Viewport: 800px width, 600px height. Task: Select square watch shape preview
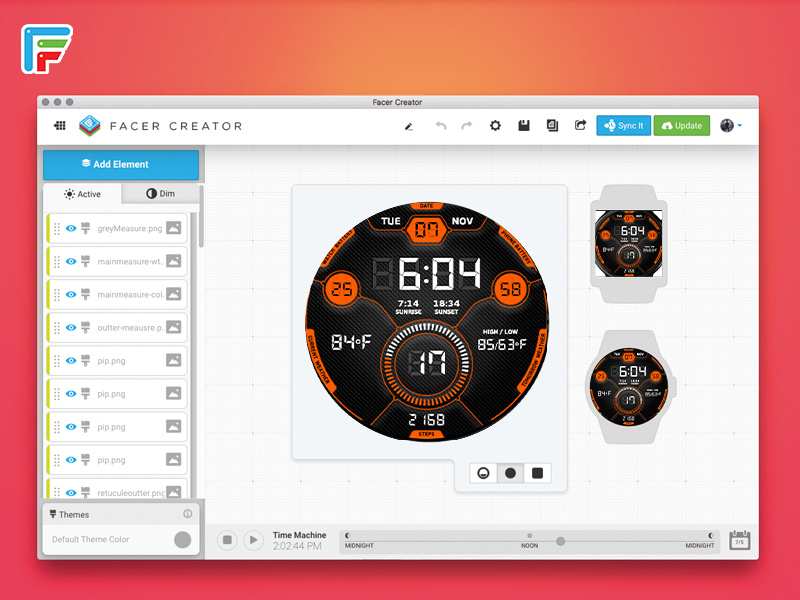tap(537, 473)
